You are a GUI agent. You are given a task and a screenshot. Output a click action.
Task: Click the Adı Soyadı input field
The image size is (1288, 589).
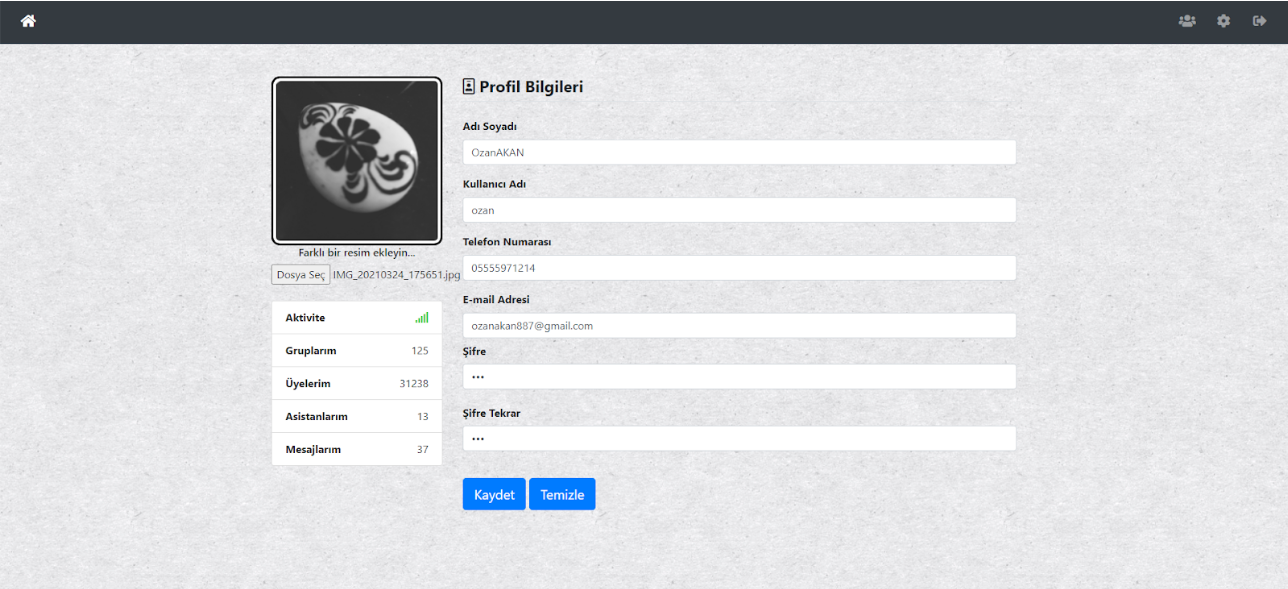(739, 152)
